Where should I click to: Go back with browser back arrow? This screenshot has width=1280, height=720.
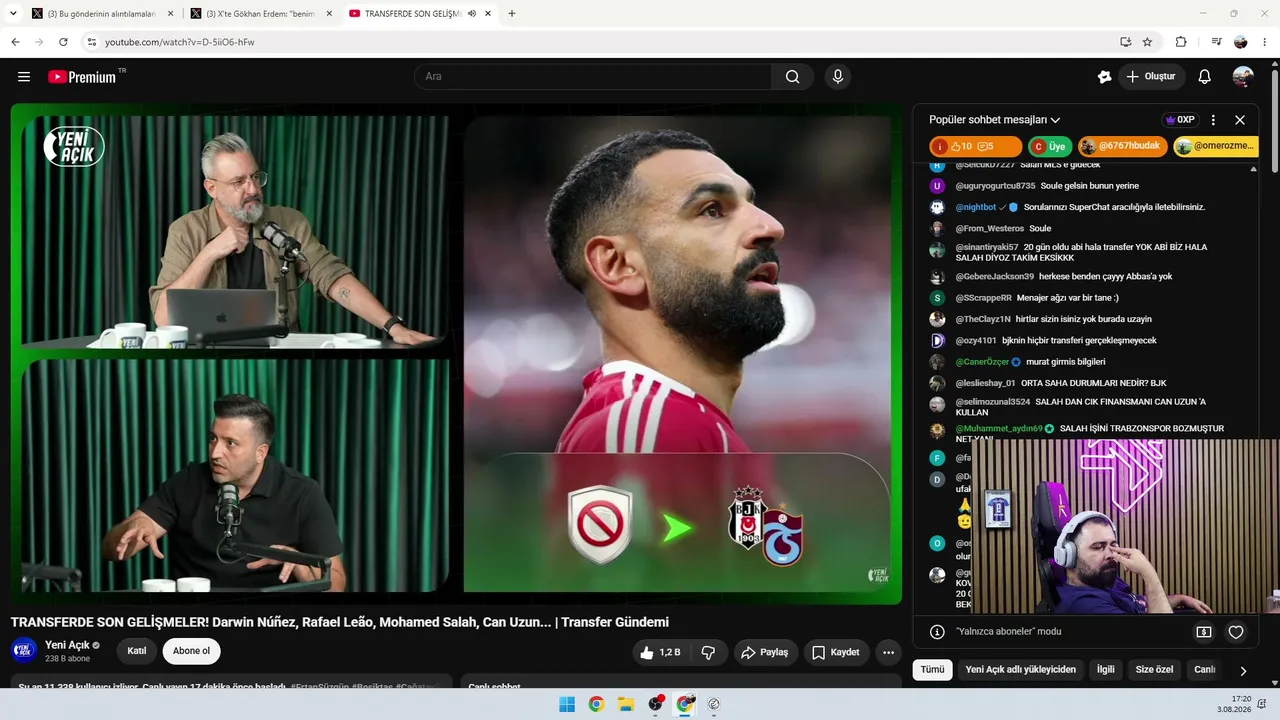(15, 42)
